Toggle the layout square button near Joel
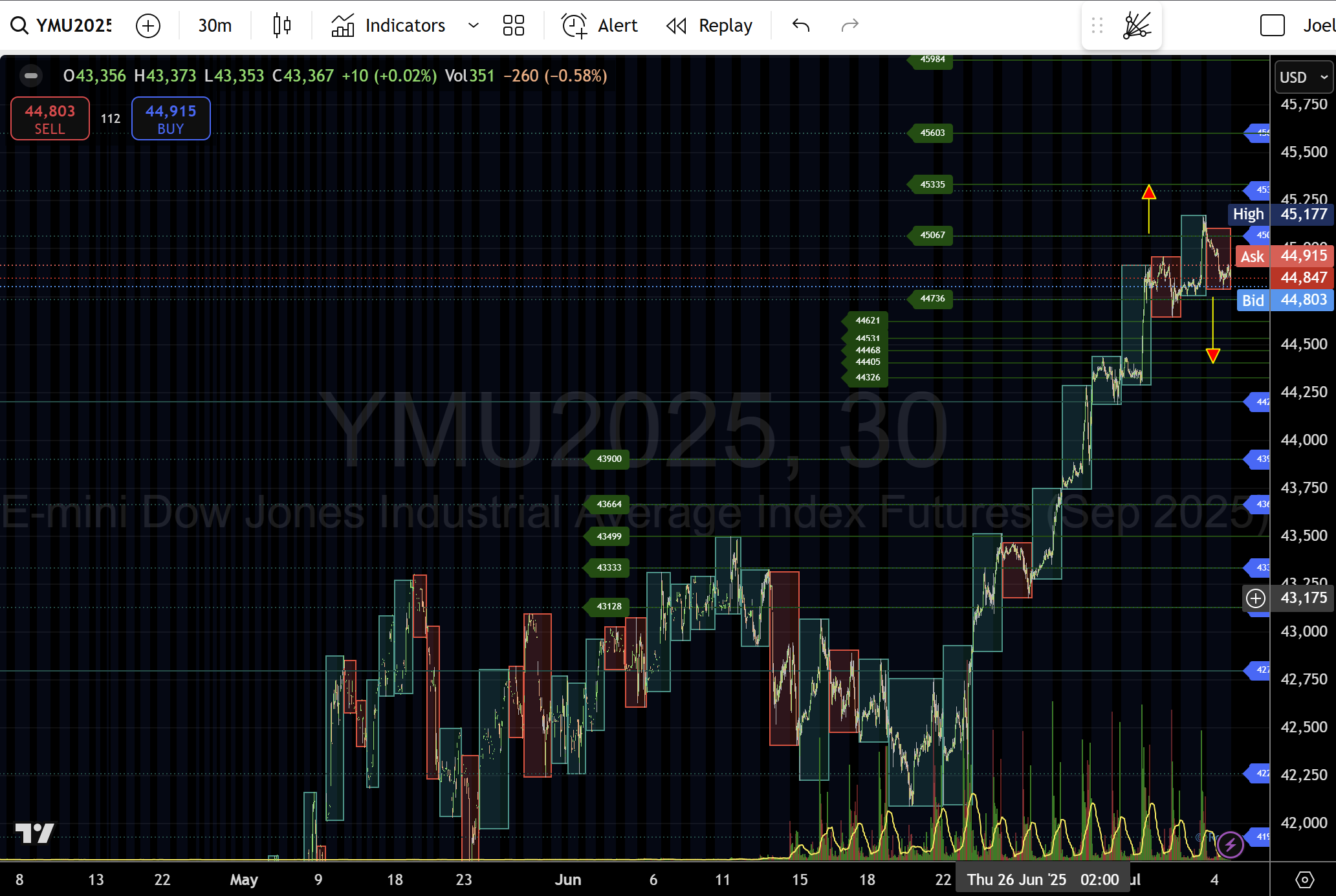Screen dimensions: 1336x896 tap(1272, 25)
